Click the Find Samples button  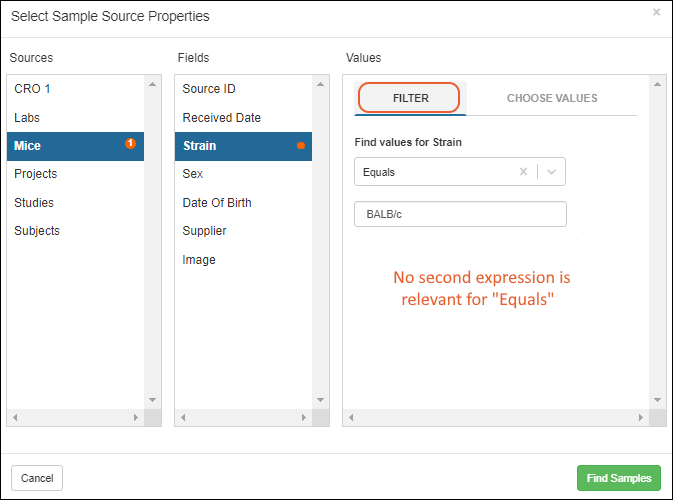tap(618, 478)
